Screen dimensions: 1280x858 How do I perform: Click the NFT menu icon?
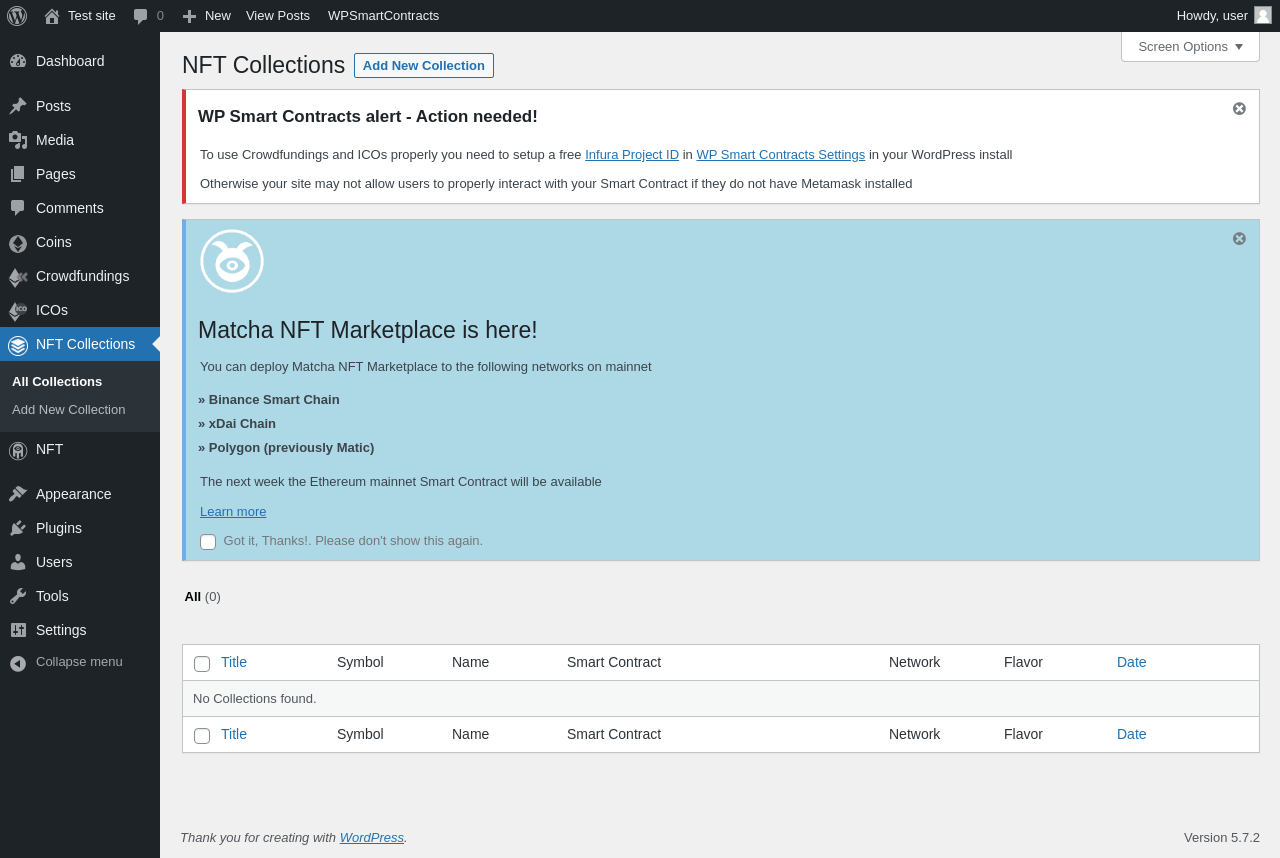point(18,450)
